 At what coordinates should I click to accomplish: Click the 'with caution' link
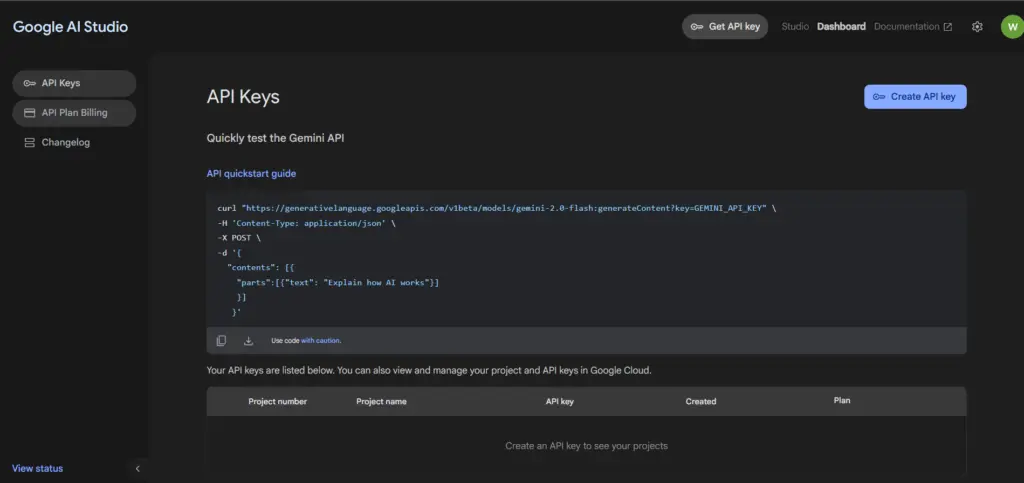click(x=321, y=341)
